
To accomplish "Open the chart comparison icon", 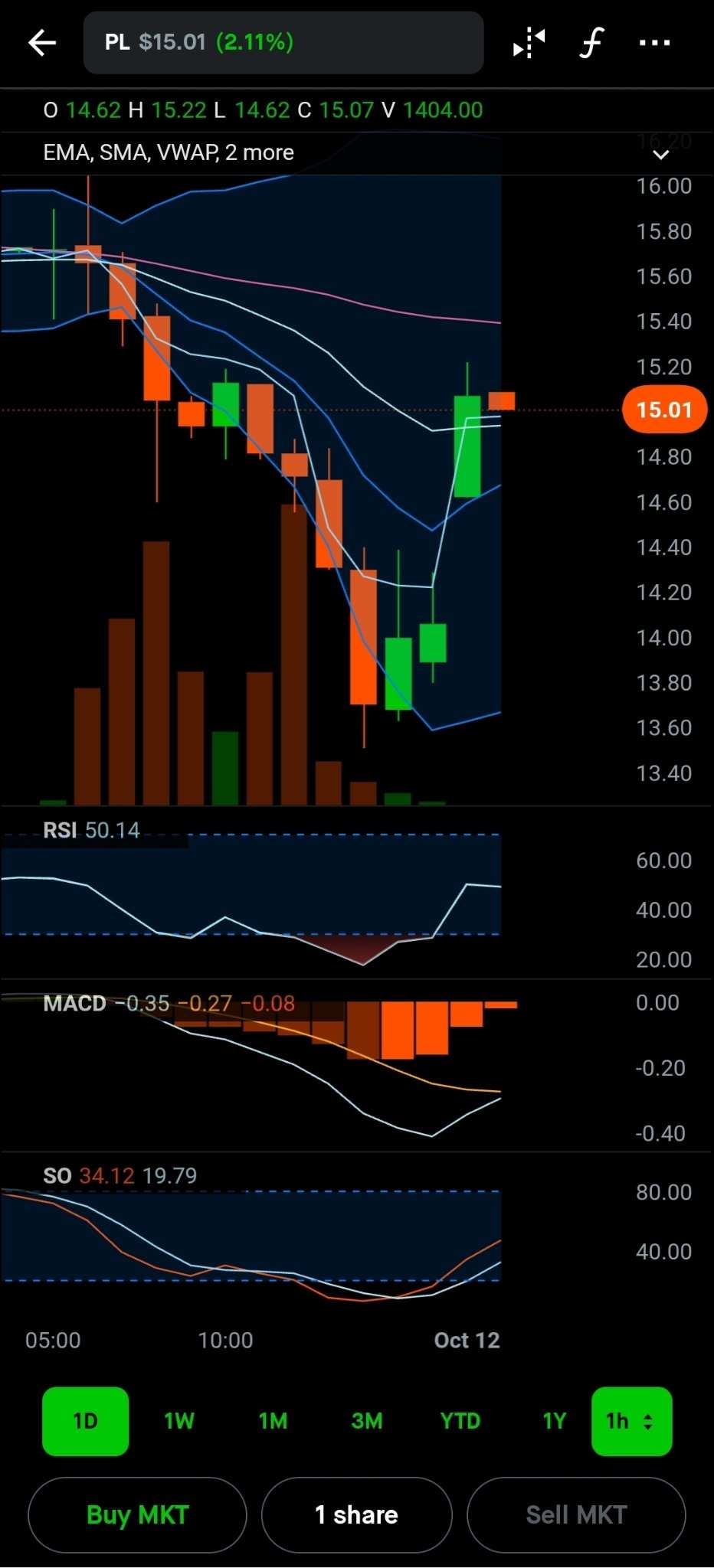I will [x=529, y=43].
